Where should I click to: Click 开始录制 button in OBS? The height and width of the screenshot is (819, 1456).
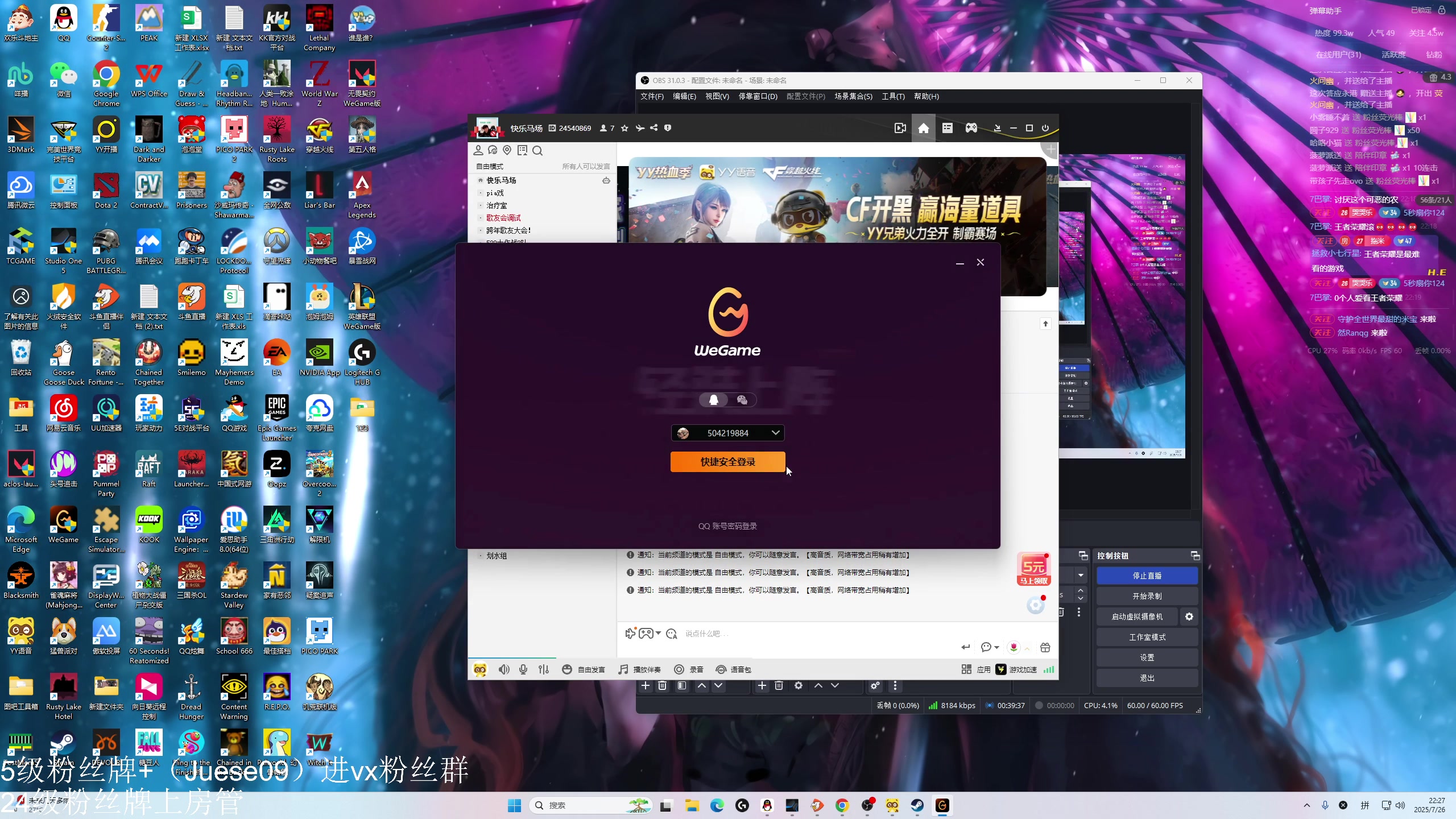[x=1147, y=596]
